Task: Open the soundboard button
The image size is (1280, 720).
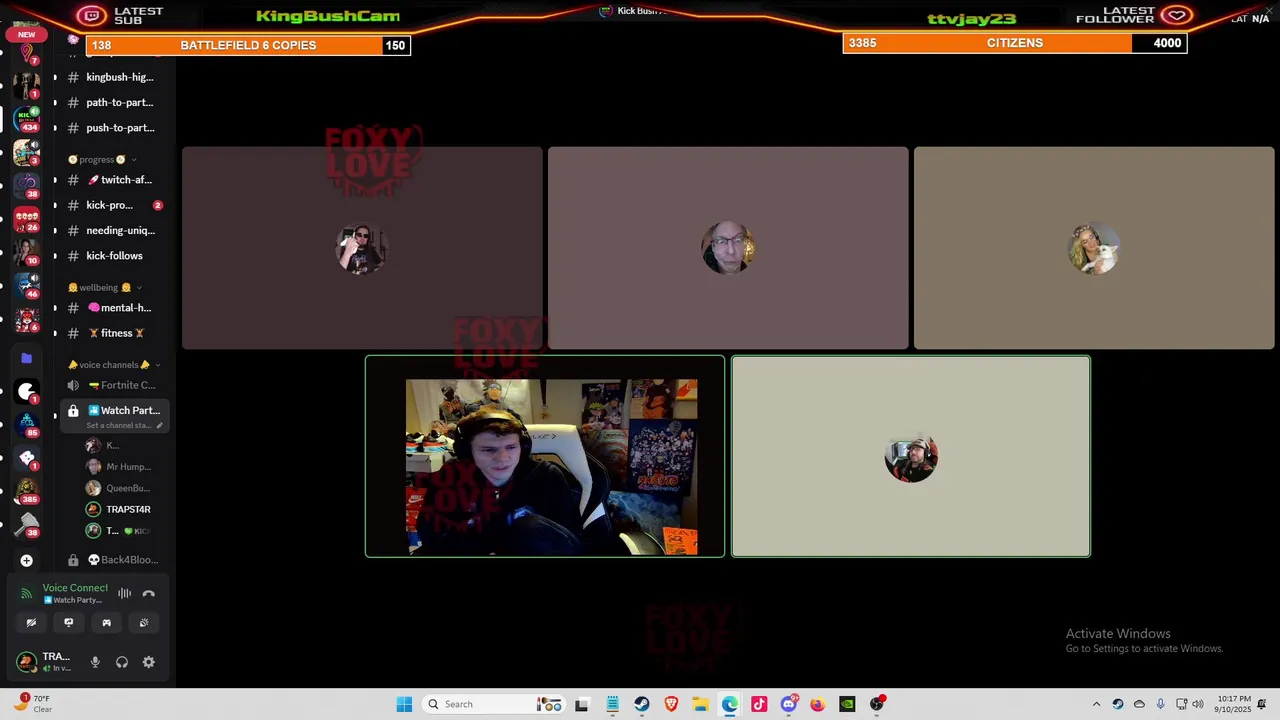Action: coord(144,622)
